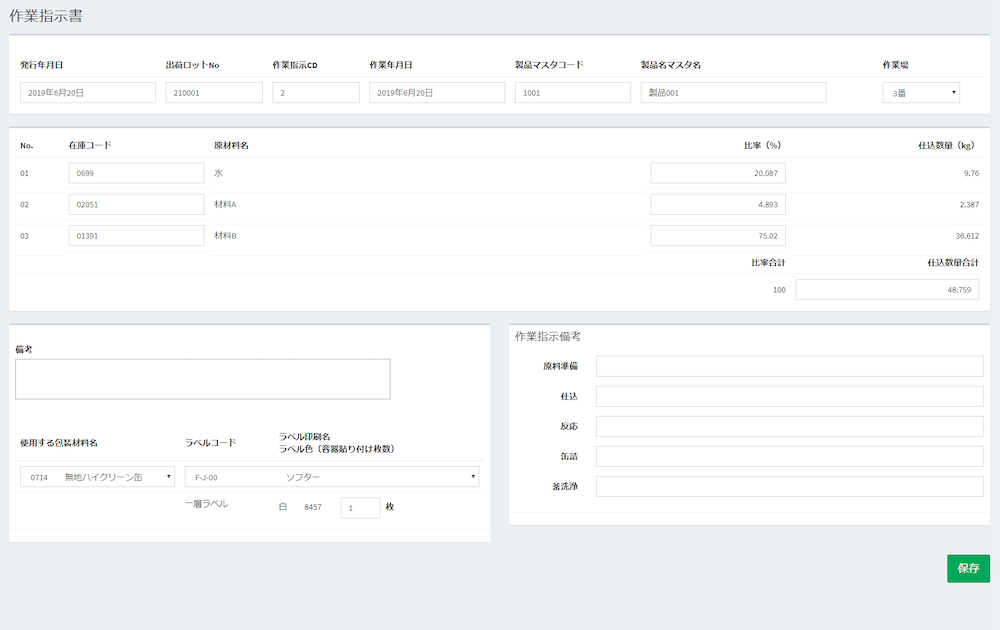This screenshot has height=630, width=1000.
Task: Click the 在庫コード field containing 0699
Action: point(136,173)
